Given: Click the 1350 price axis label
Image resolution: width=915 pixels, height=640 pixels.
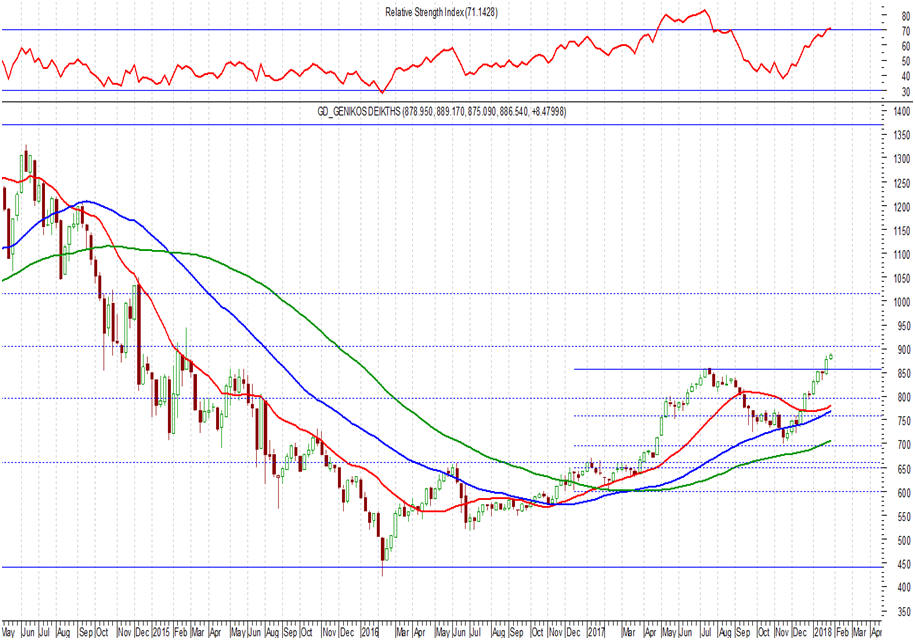Looking at the screenshot, I should click(x=902, y=135).
